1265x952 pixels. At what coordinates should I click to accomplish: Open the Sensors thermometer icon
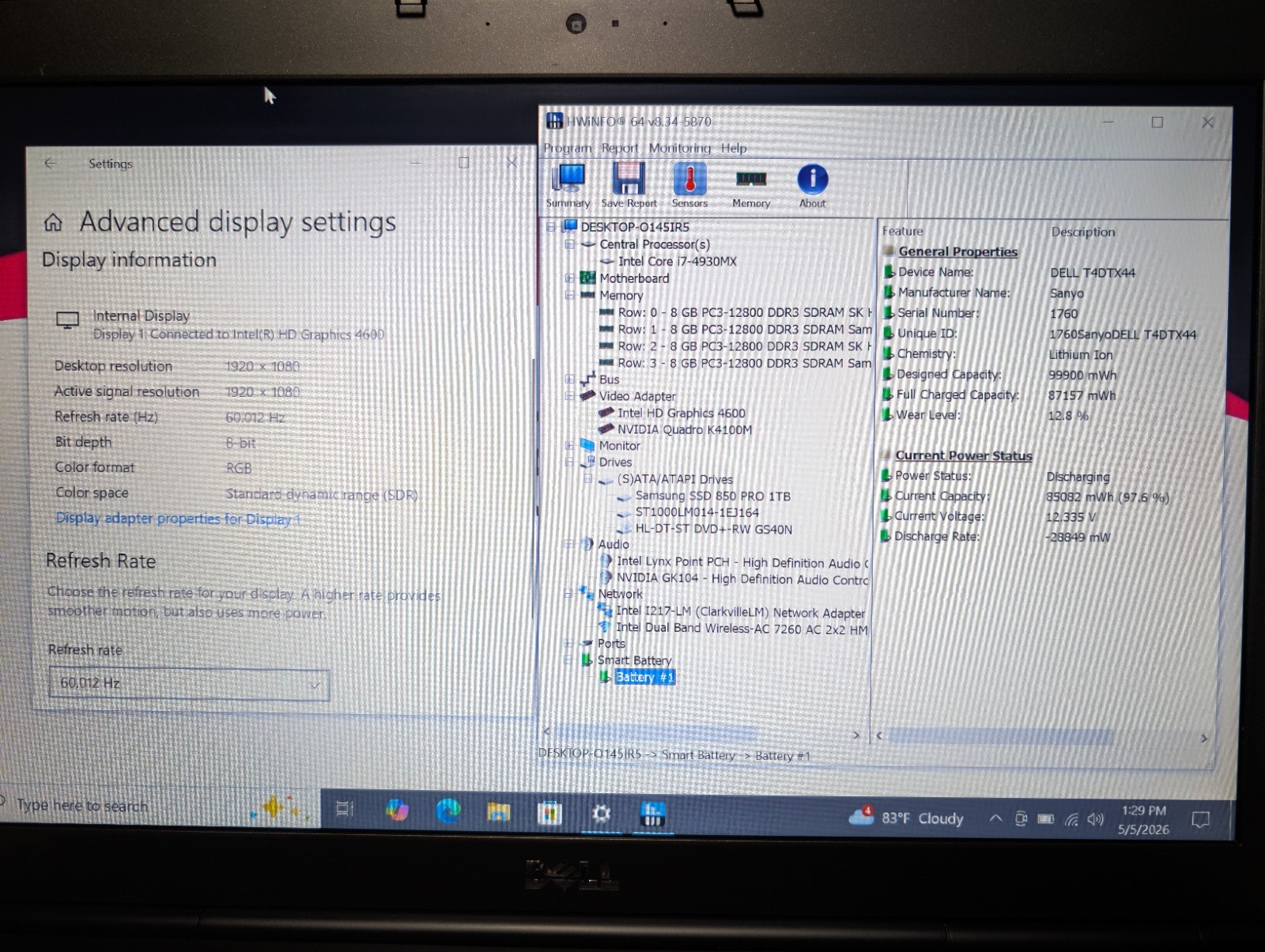click(689, 185)
